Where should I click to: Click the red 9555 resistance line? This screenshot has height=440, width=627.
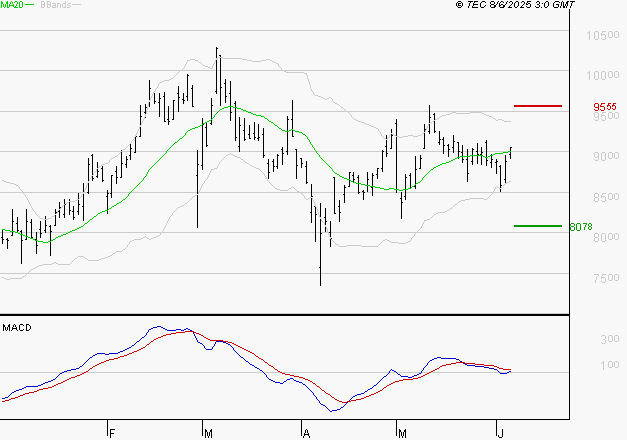[538, 106]
